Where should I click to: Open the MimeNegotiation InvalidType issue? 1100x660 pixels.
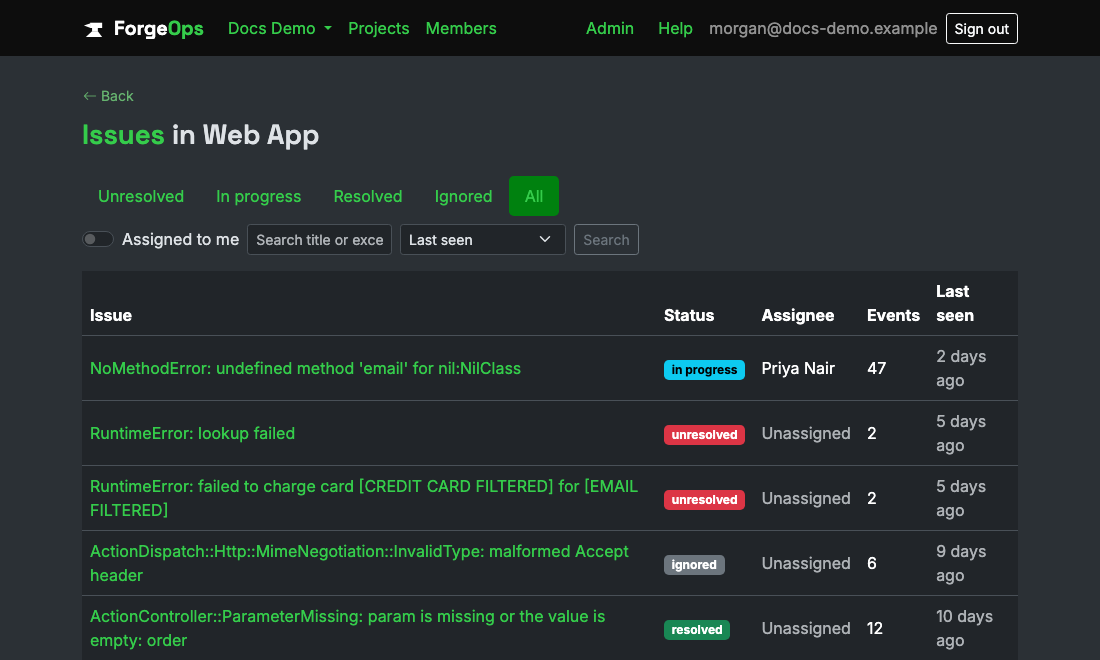point(359,563)
